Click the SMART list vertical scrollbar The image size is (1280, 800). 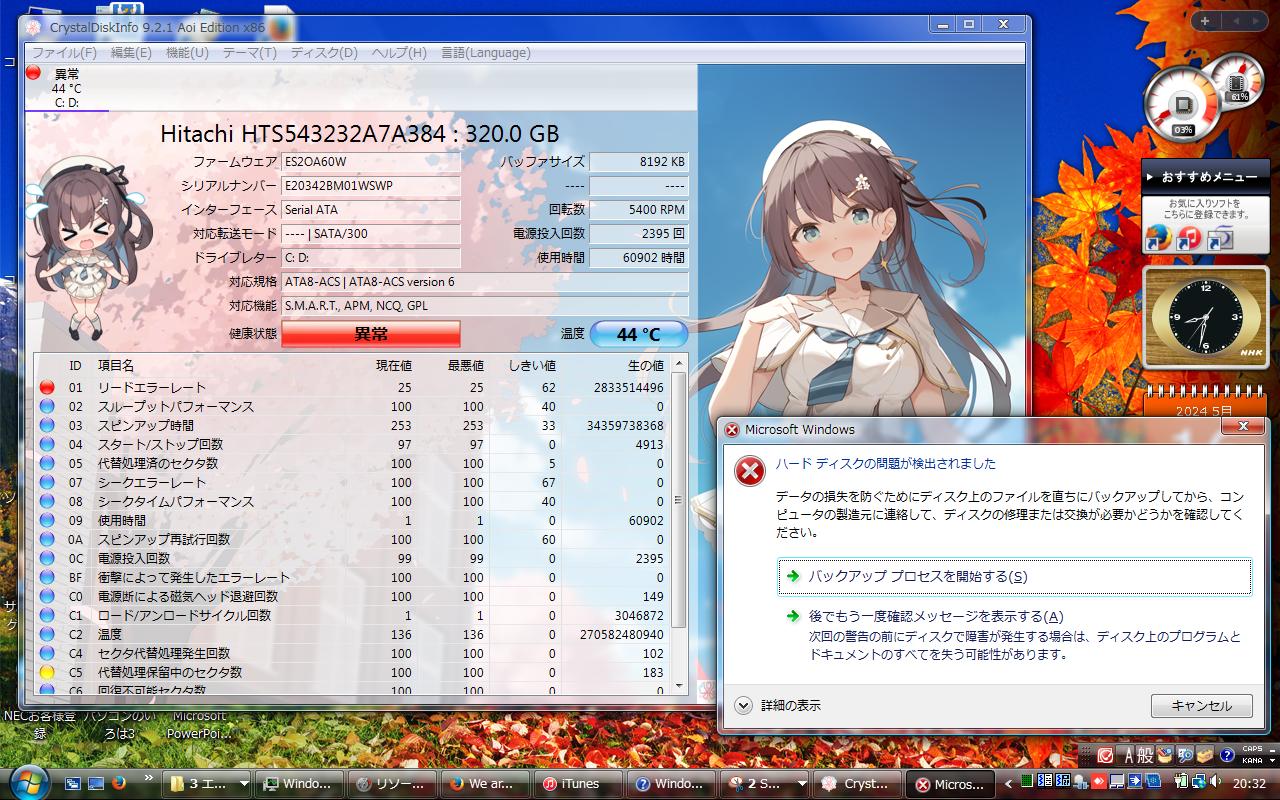(679, 523)
